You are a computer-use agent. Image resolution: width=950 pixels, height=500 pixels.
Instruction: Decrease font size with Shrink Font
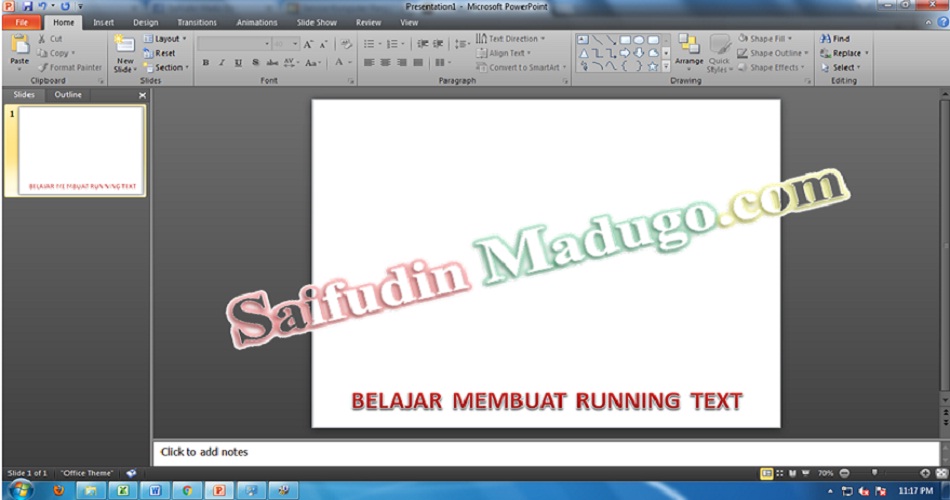click(324, 44)
